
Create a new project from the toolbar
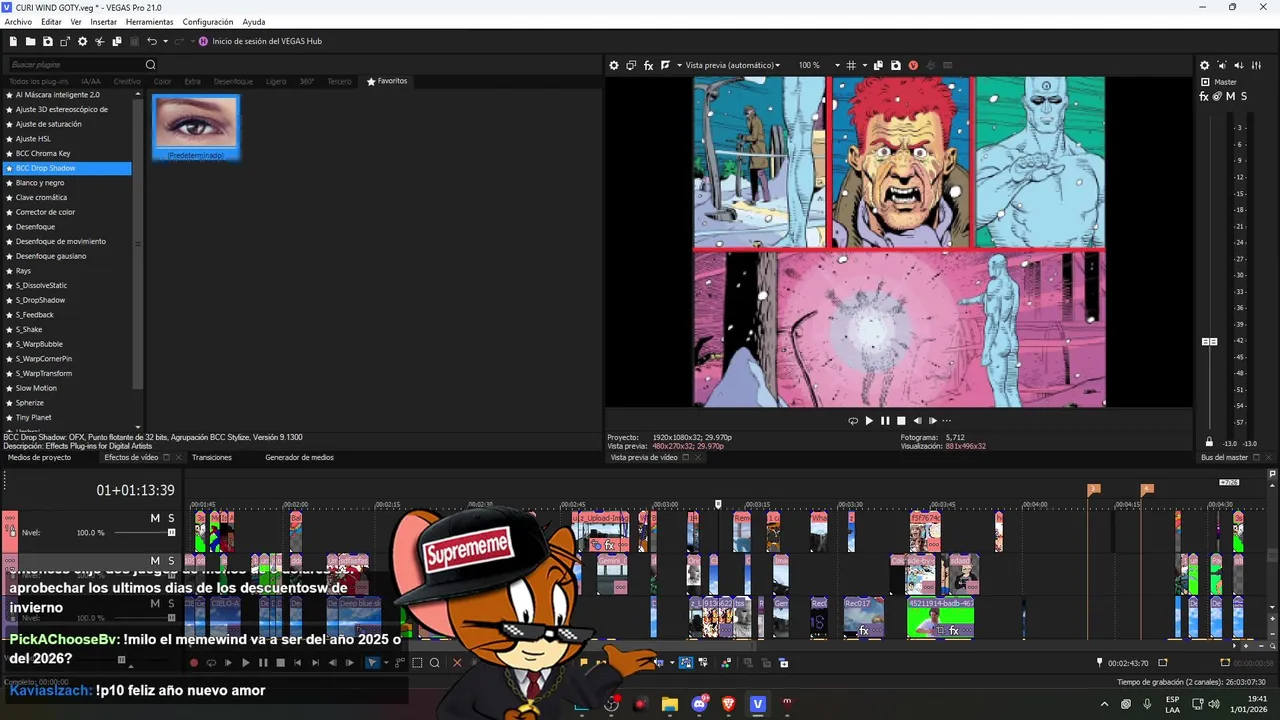(13, 41)
